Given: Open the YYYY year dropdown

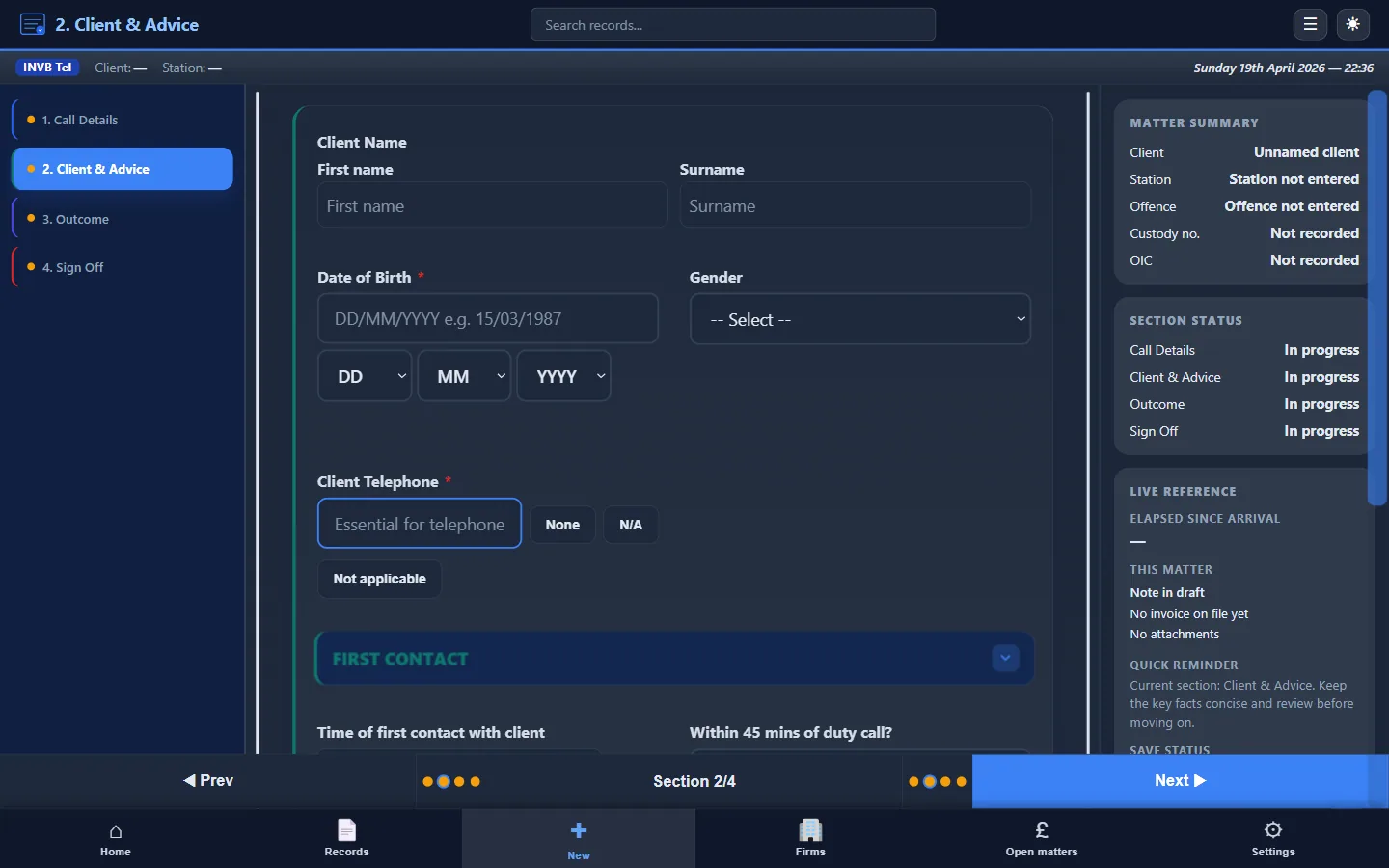Looking at the screenshot, I should (x=564, y=376).
